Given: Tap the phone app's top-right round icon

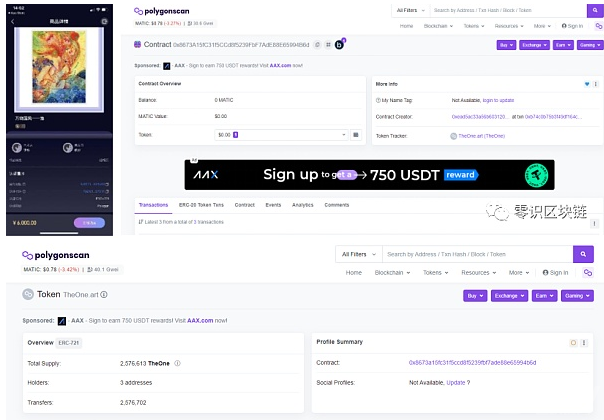Looking at the screenshot, I should point(104,22).
